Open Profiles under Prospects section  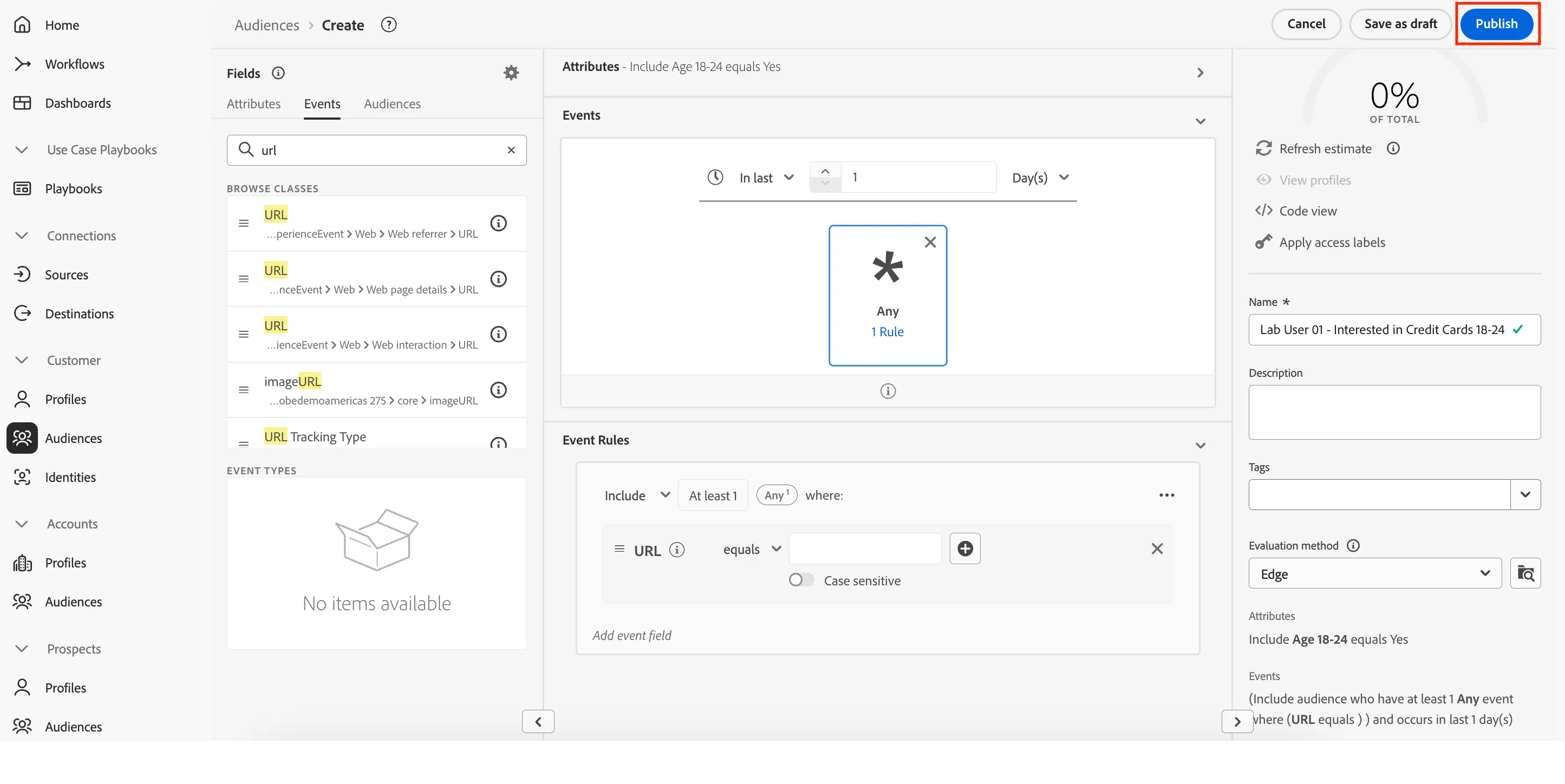click(66, 688)
